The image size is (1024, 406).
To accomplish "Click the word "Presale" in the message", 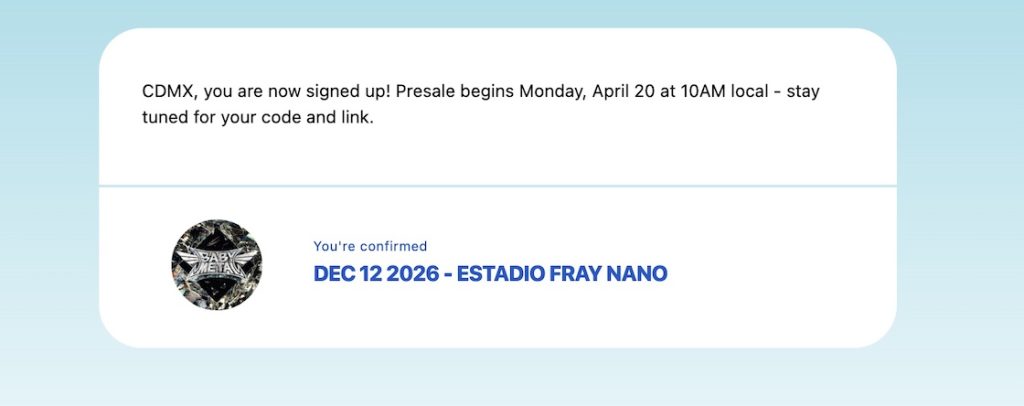I will pyautogui.click(x=428, y=92).
